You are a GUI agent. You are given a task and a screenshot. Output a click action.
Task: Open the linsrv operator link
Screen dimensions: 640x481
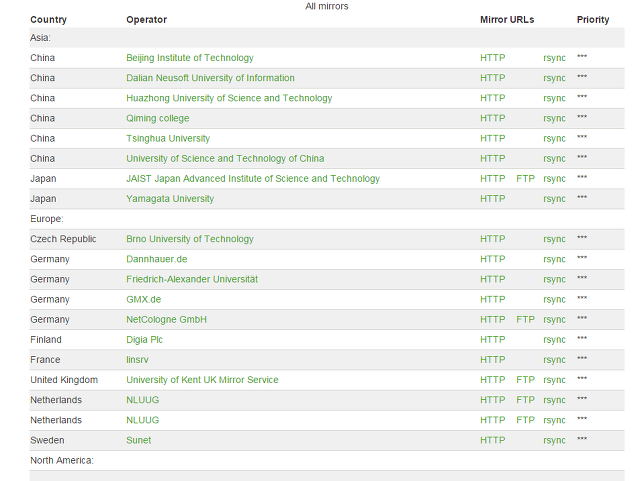tap(137, 360)
